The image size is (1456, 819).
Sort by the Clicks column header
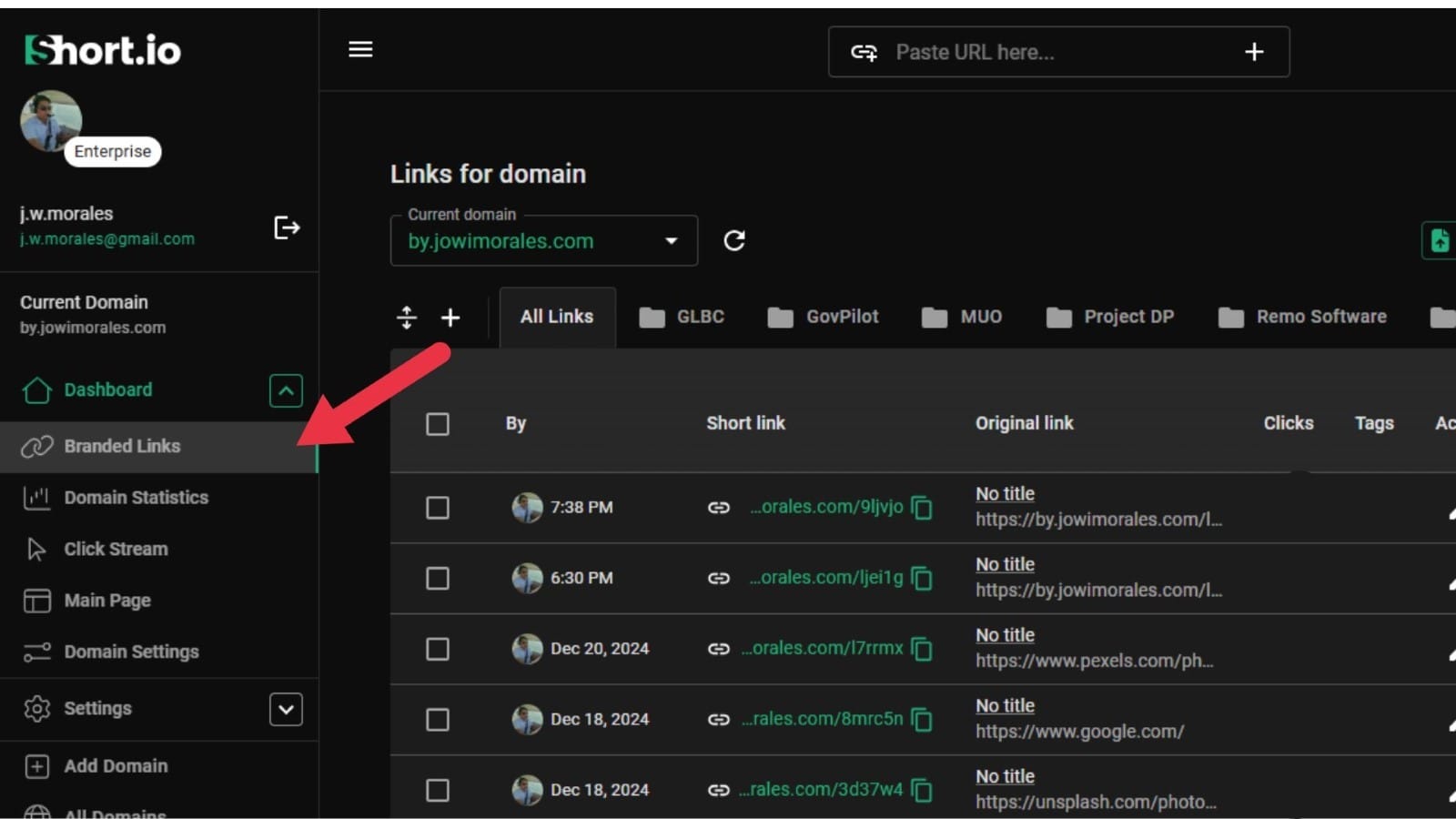click(x=1289, y=423)
